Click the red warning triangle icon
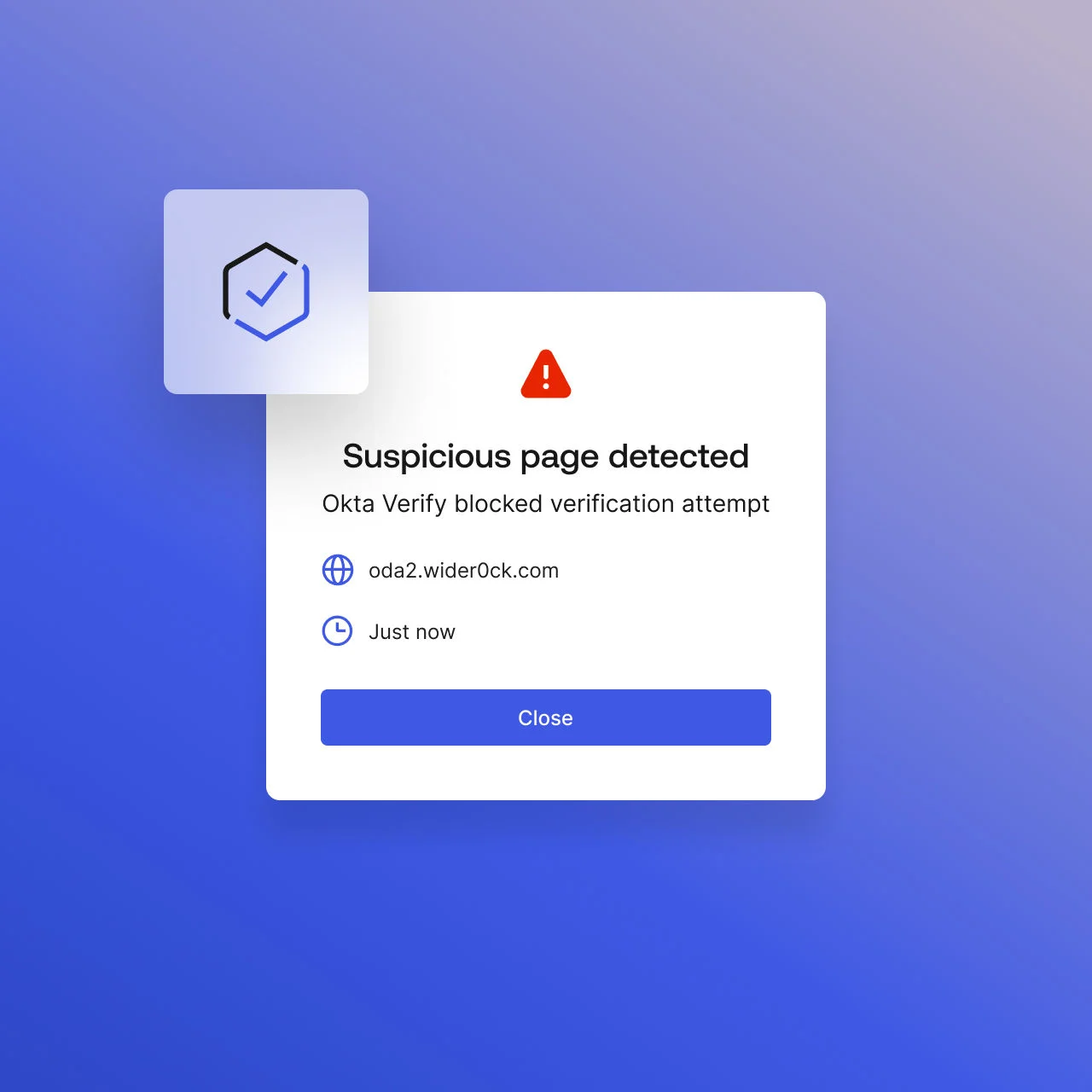 (x=546, y=374)
